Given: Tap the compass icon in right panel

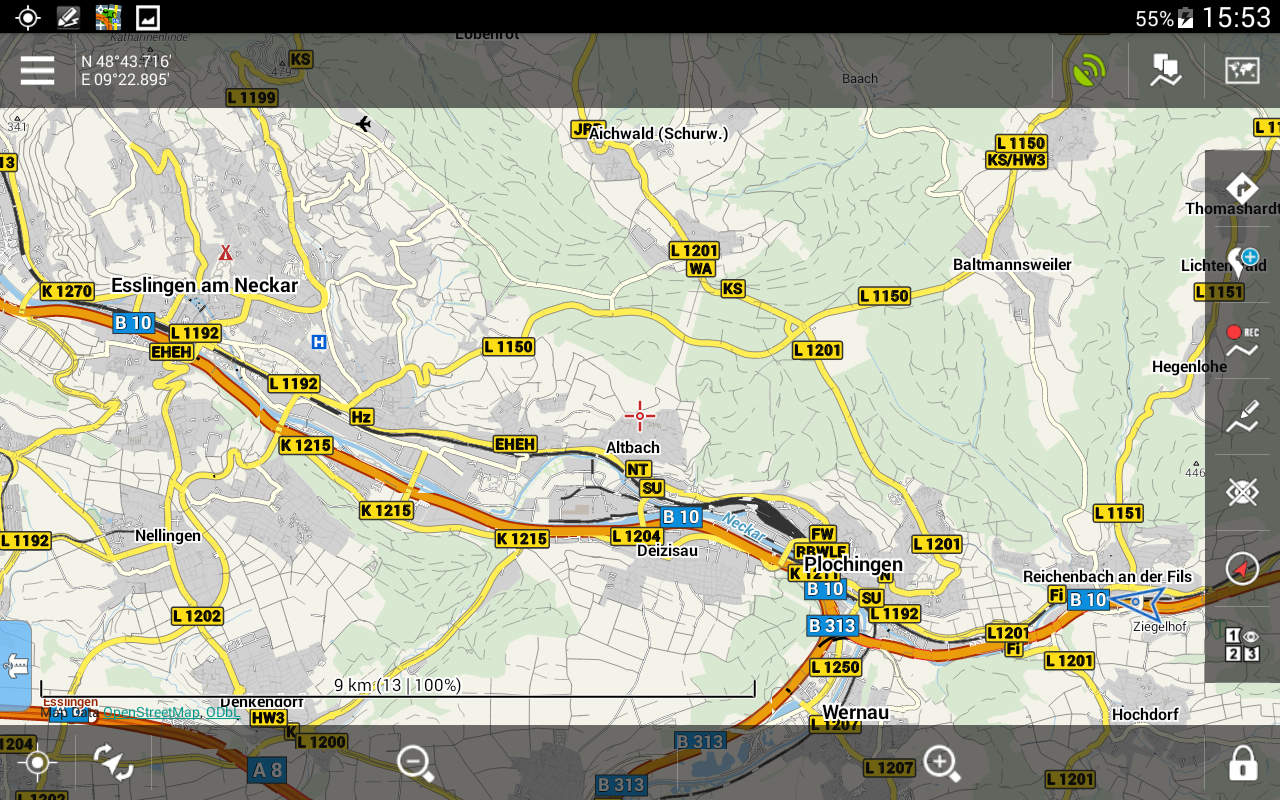Looking at the screenshot, I should pos(1242,569).
